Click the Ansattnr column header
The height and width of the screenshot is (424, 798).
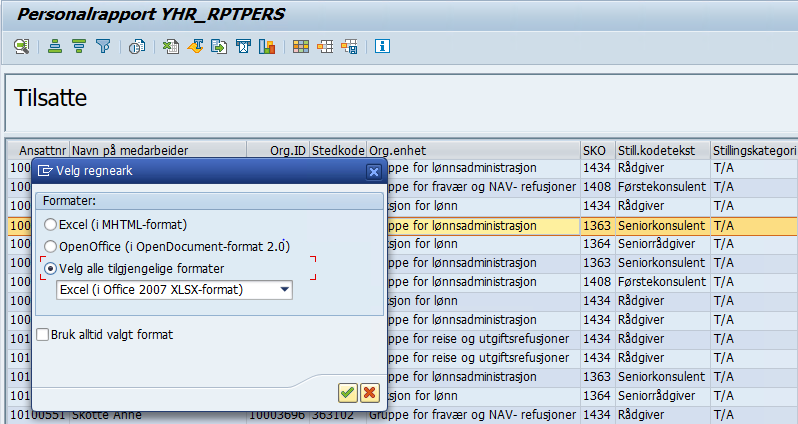(39, 151)
